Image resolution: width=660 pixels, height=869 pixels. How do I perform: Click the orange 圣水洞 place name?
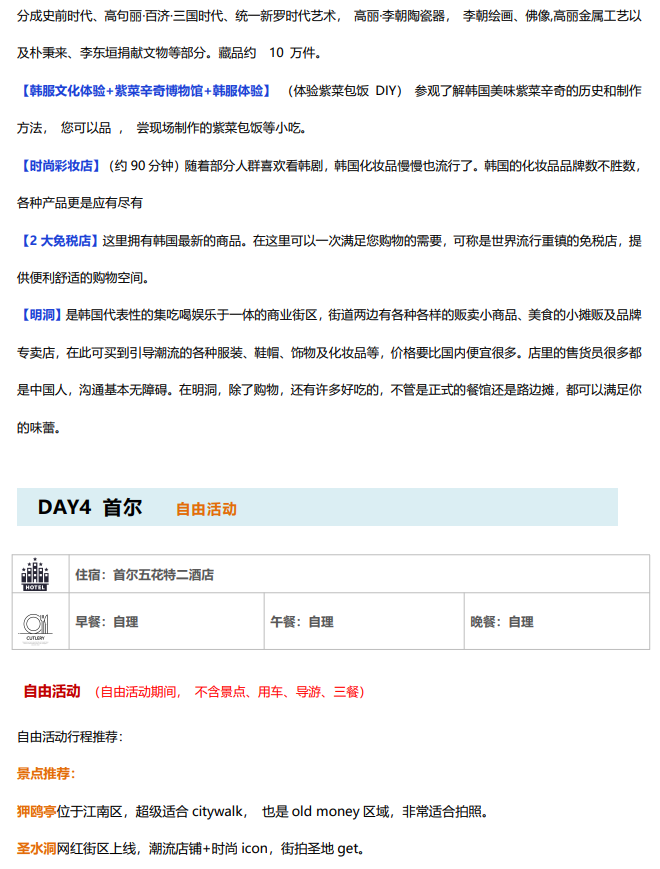tap(36, 849)
